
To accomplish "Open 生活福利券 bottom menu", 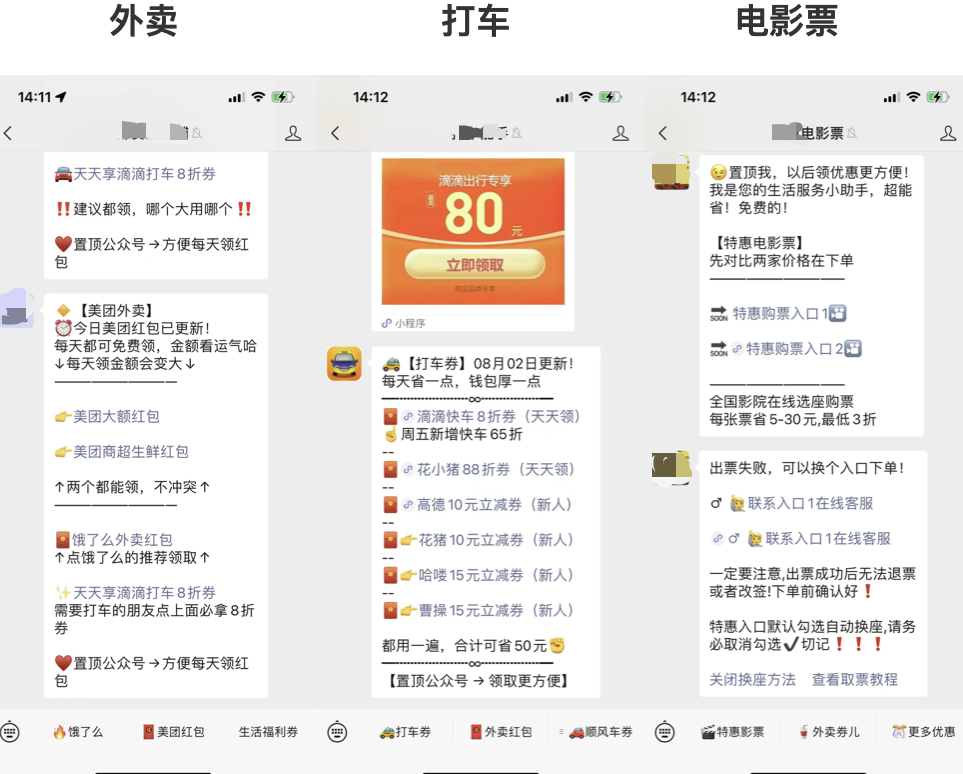I will tap(268, 732).
